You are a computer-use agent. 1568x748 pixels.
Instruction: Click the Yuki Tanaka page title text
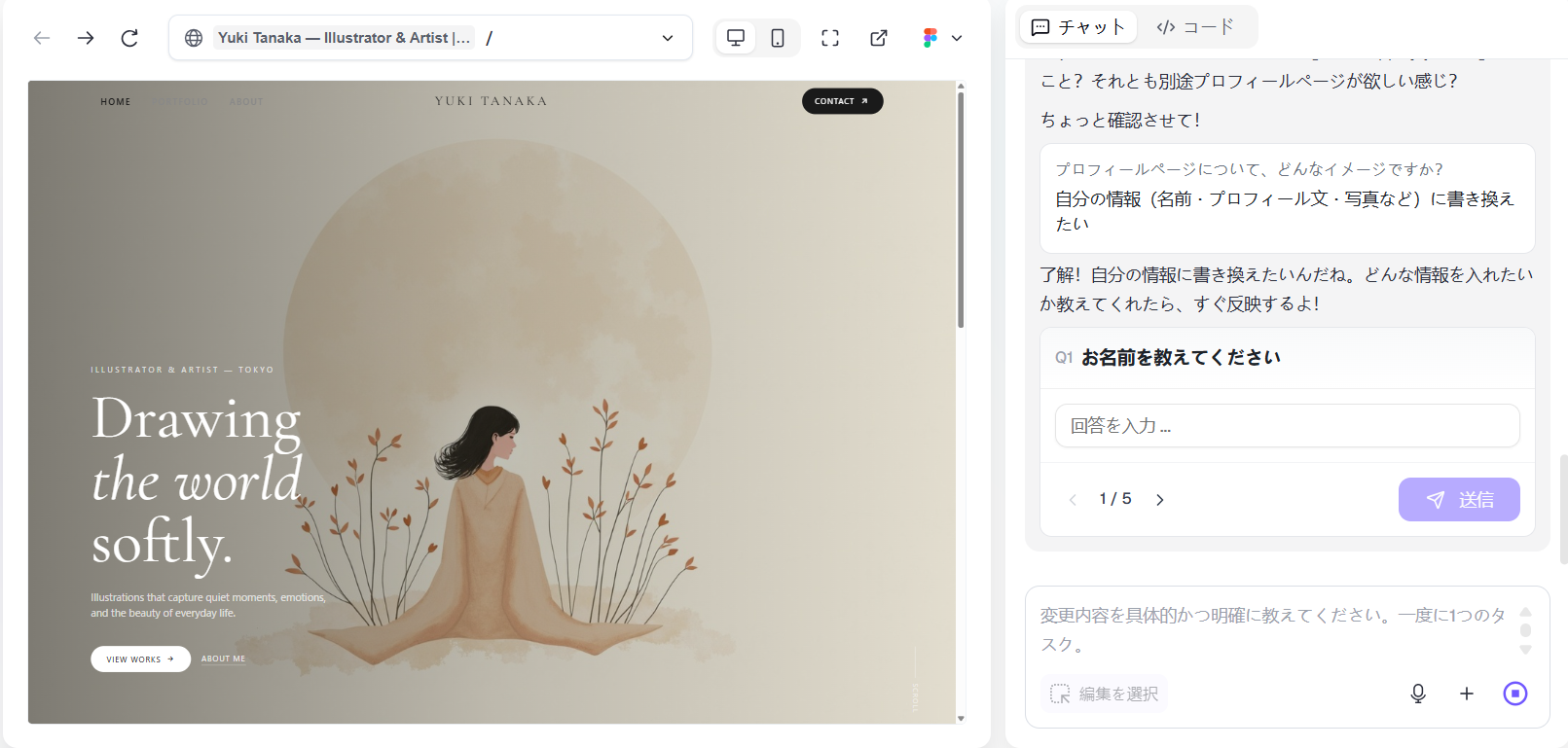click(x=344, y=38)
